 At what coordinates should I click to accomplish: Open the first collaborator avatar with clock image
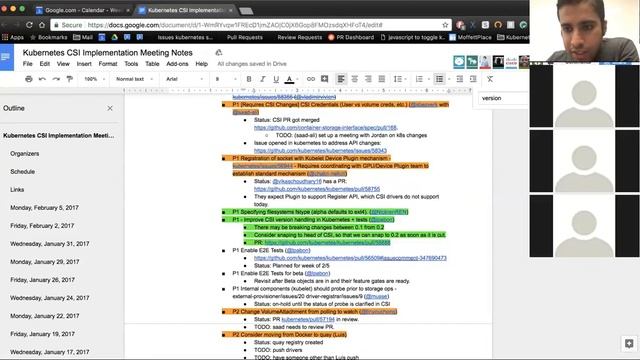point(459,62)
